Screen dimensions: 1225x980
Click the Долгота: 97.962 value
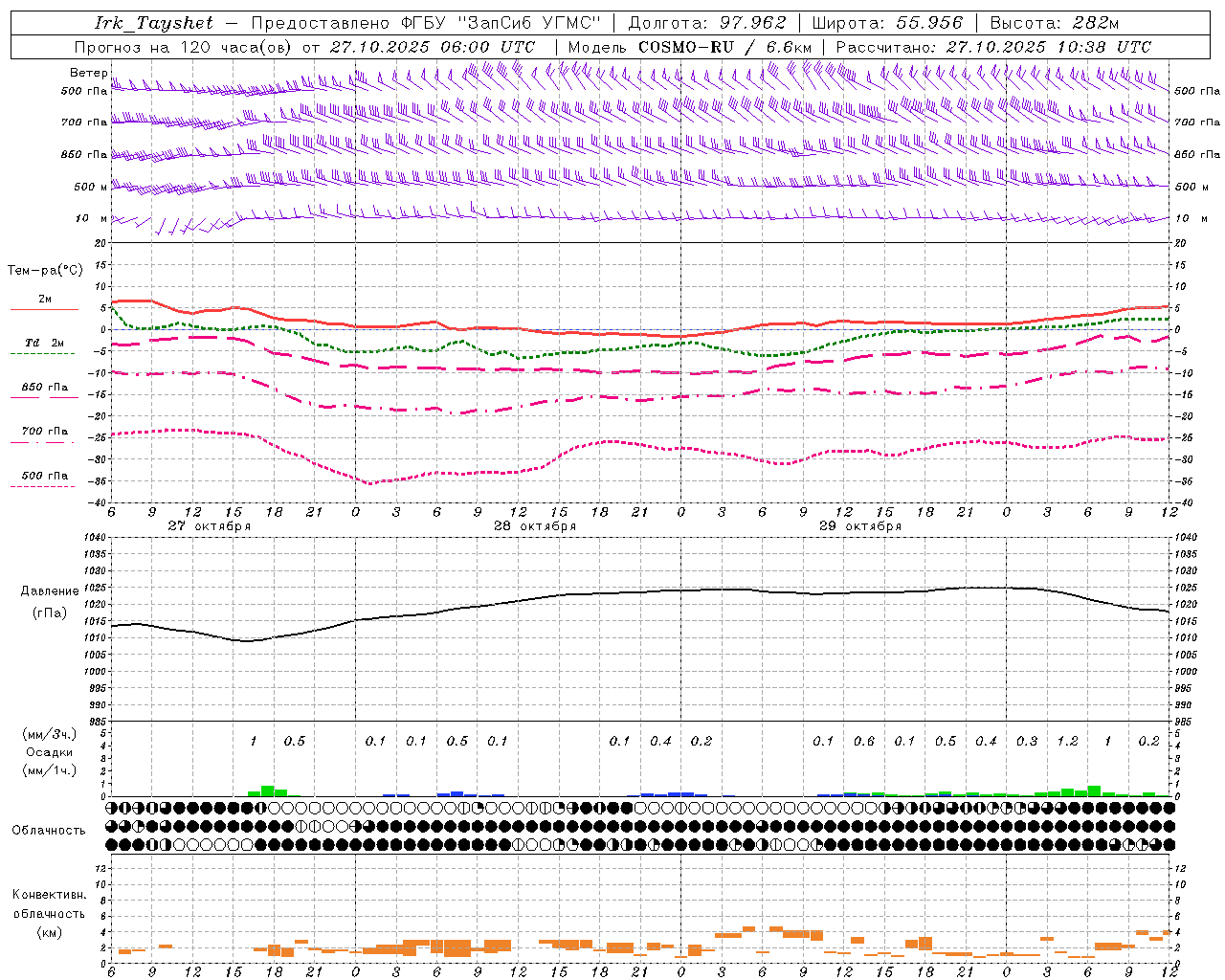(x=706, y=23)
